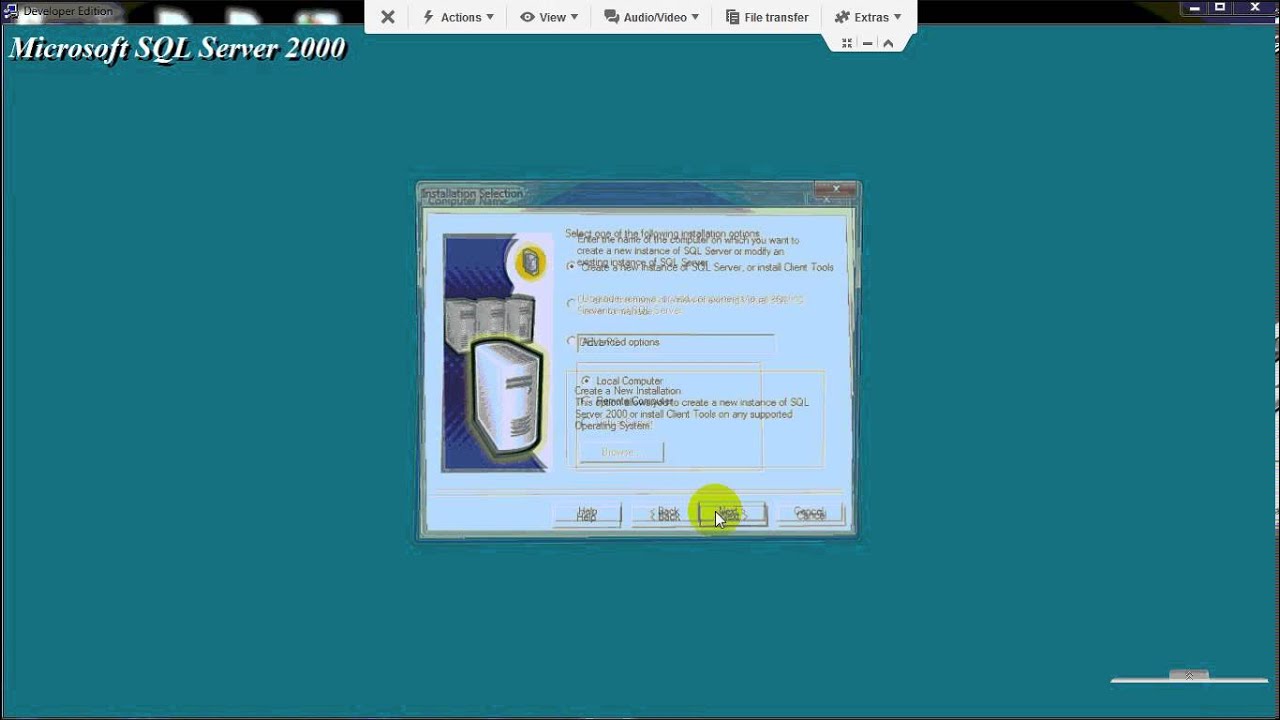Image resolution: width=1280 pixels, height=720 pixels.
Task: Maximize the remote session window
Action: point(1219,8)
